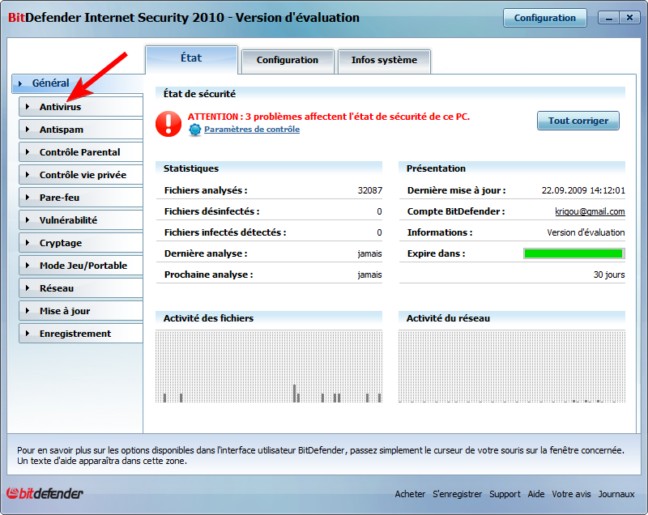This screenshot has width=648, height=515.
Task: Click the Dernière analyse jamais value
Action: (x=370, y=254)
